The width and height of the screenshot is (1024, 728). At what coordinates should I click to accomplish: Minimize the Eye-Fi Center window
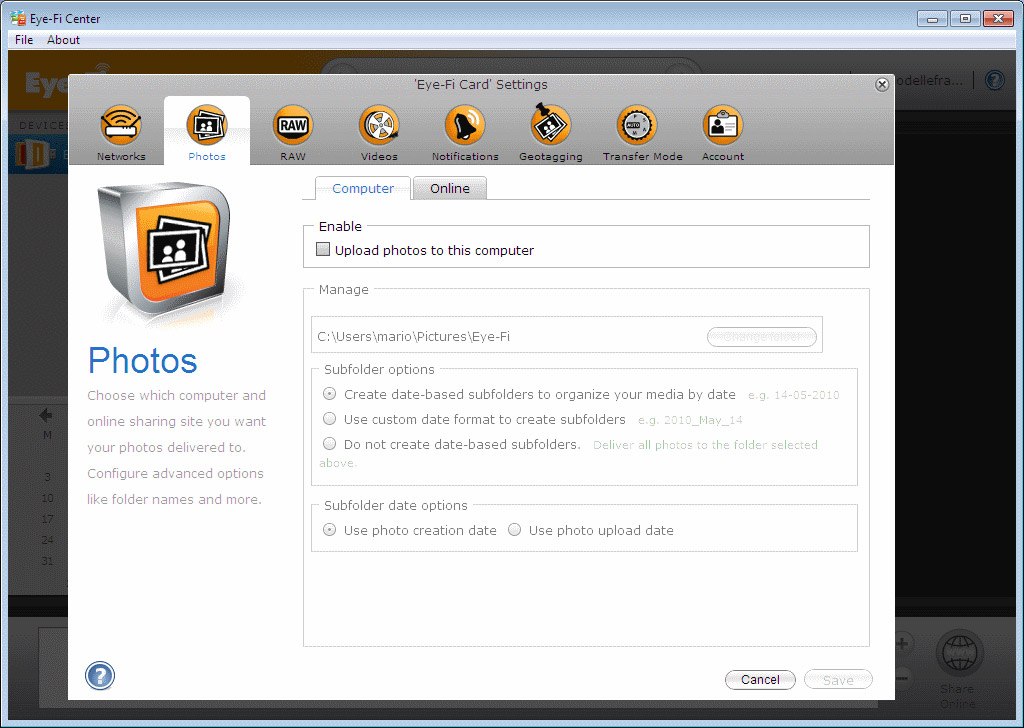932,18
